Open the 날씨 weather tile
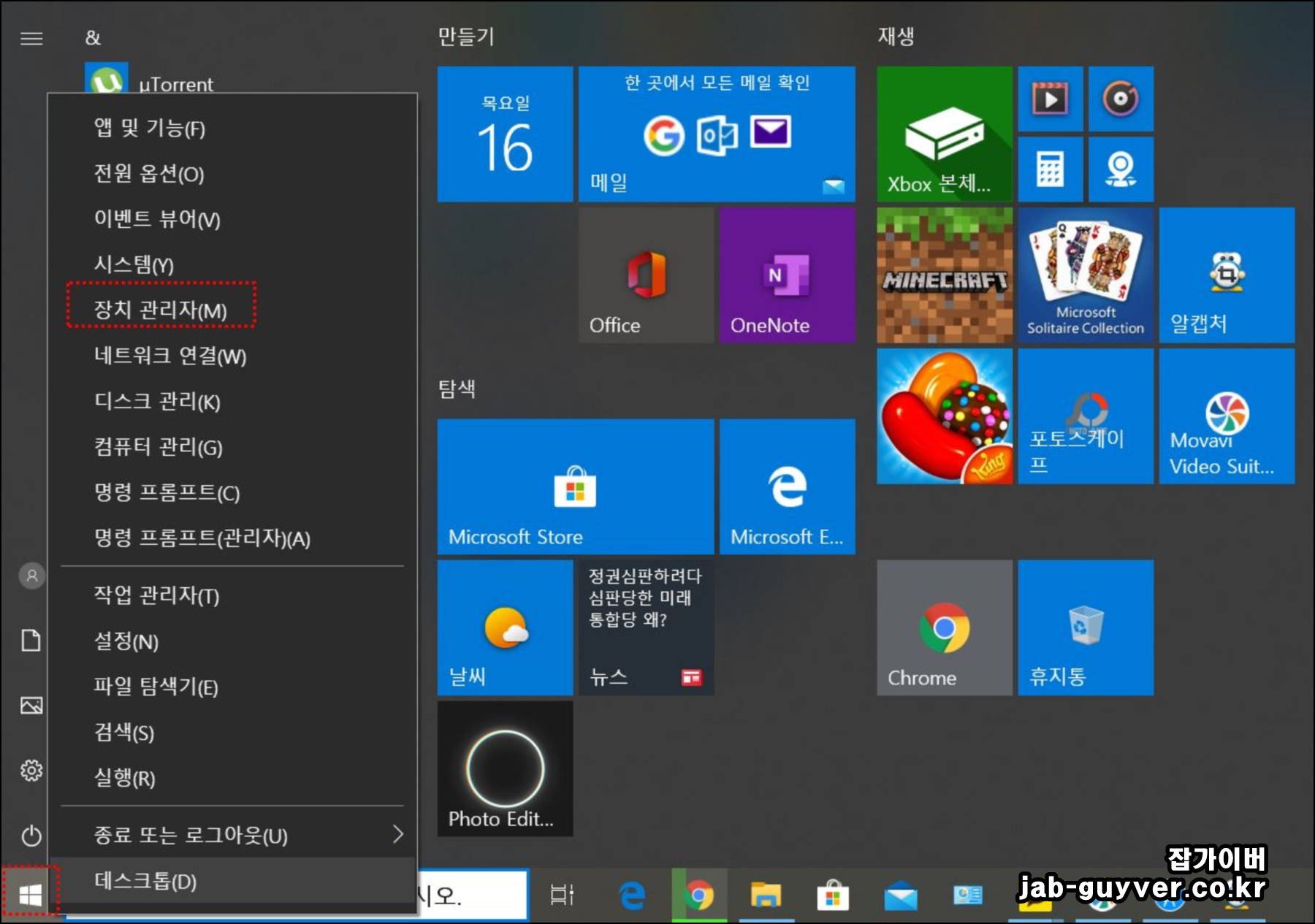1315x924 pixels. point(505,627)
